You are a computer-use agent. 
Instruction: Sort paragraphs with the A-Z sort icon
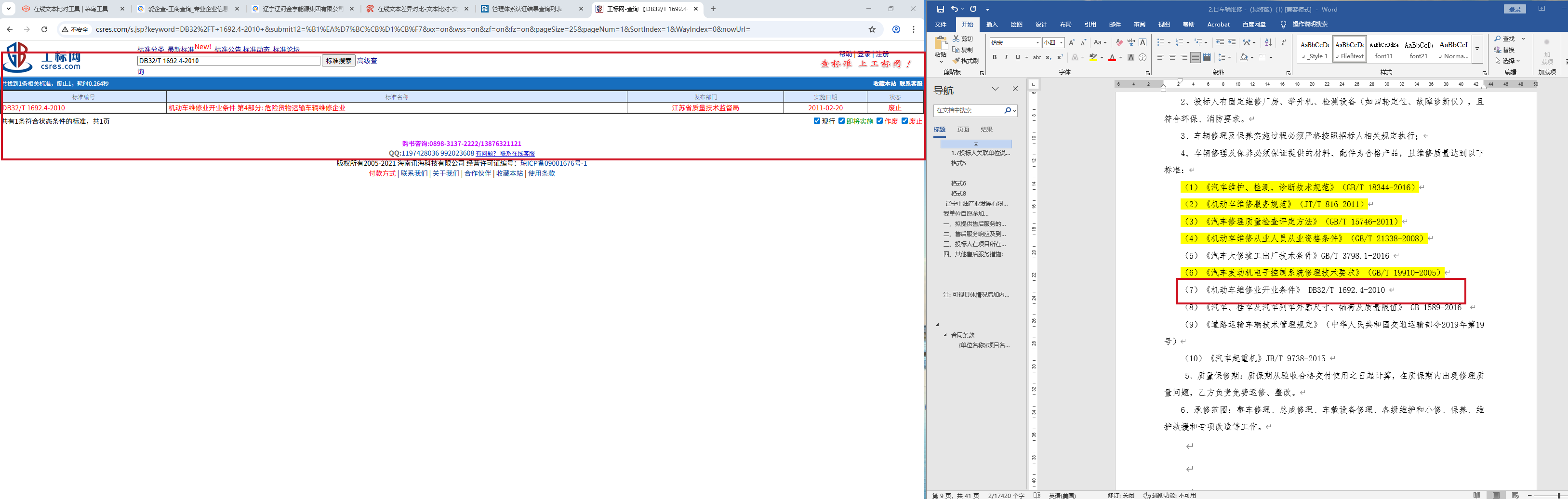click(x=1269, y=42)
